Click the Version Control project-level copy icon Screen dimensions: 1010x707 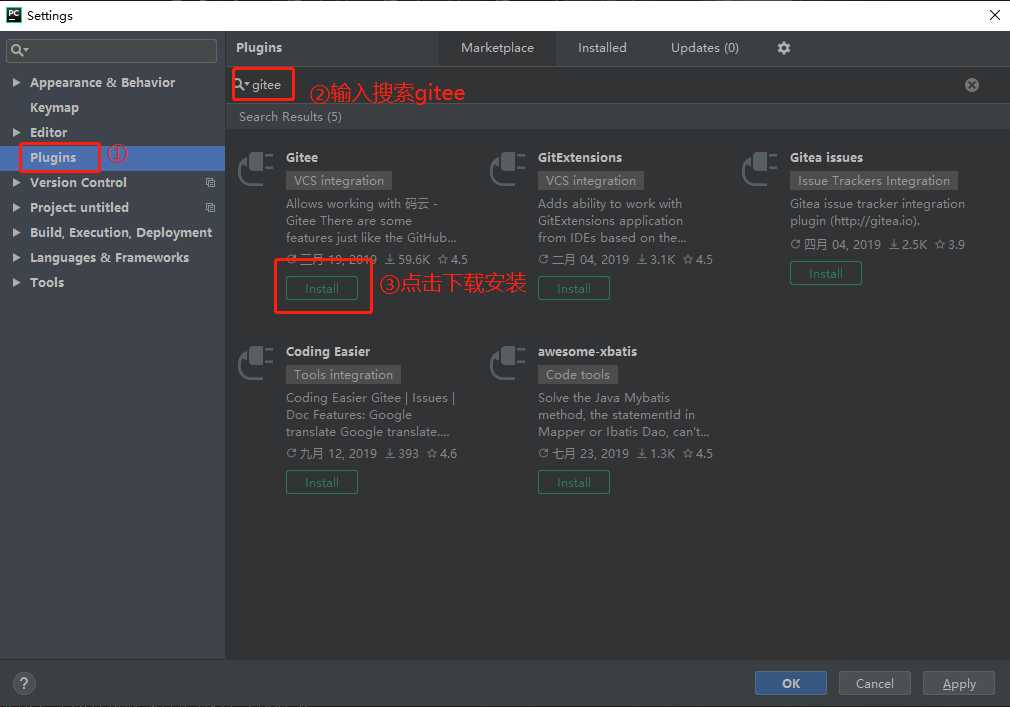tap(210, 183)
